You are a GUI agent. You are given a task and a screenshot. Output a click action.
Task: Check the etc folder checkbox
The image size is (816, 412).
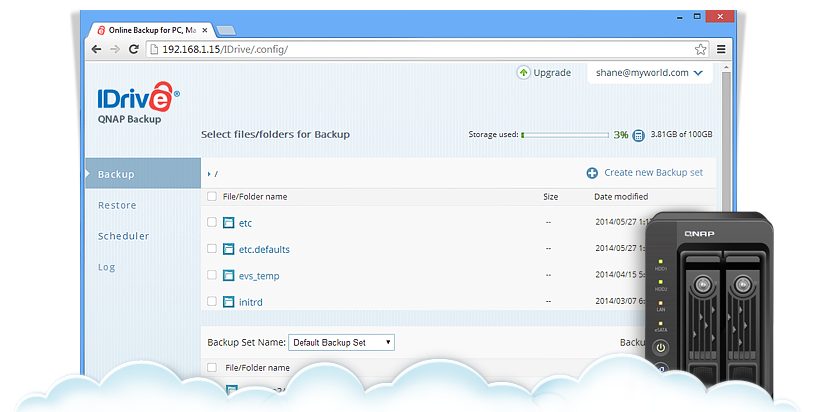(x=212, y=222)
